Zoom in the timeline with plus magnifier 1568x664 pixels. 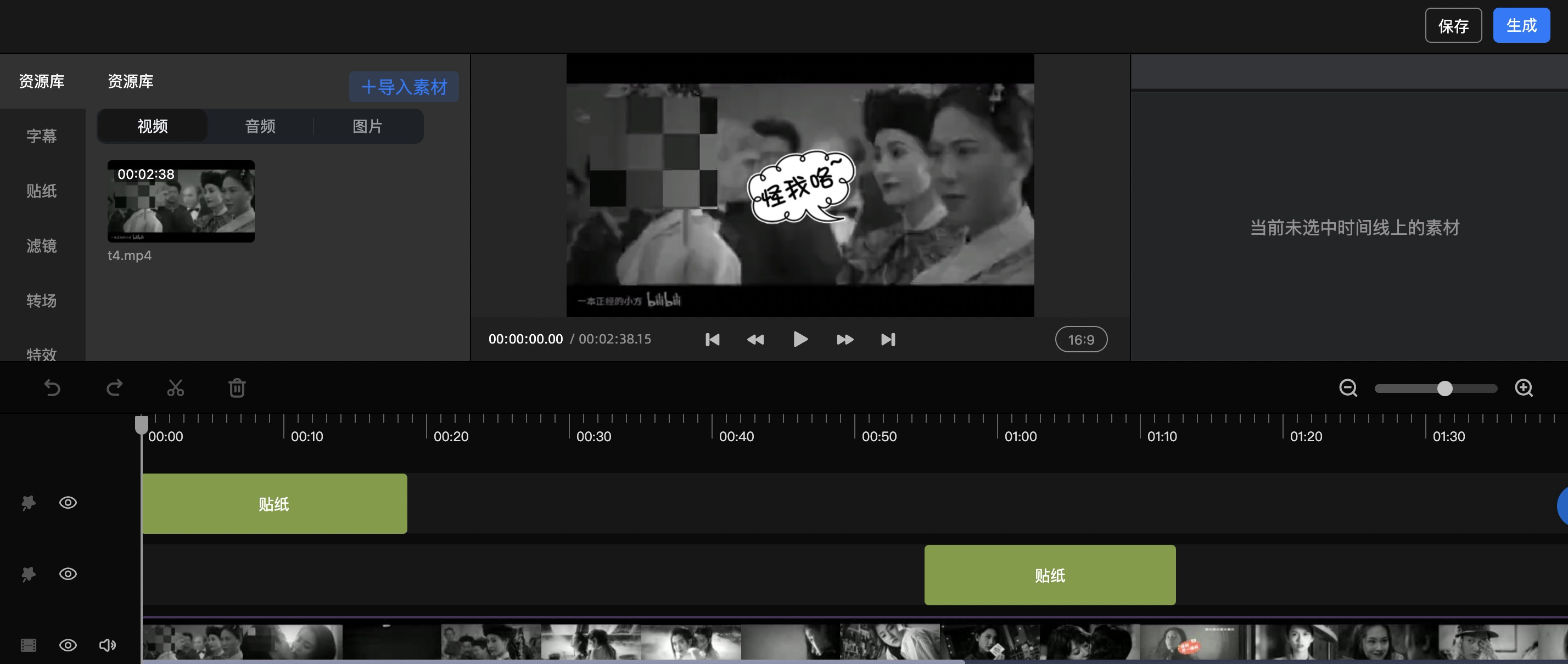[1524, 387]
